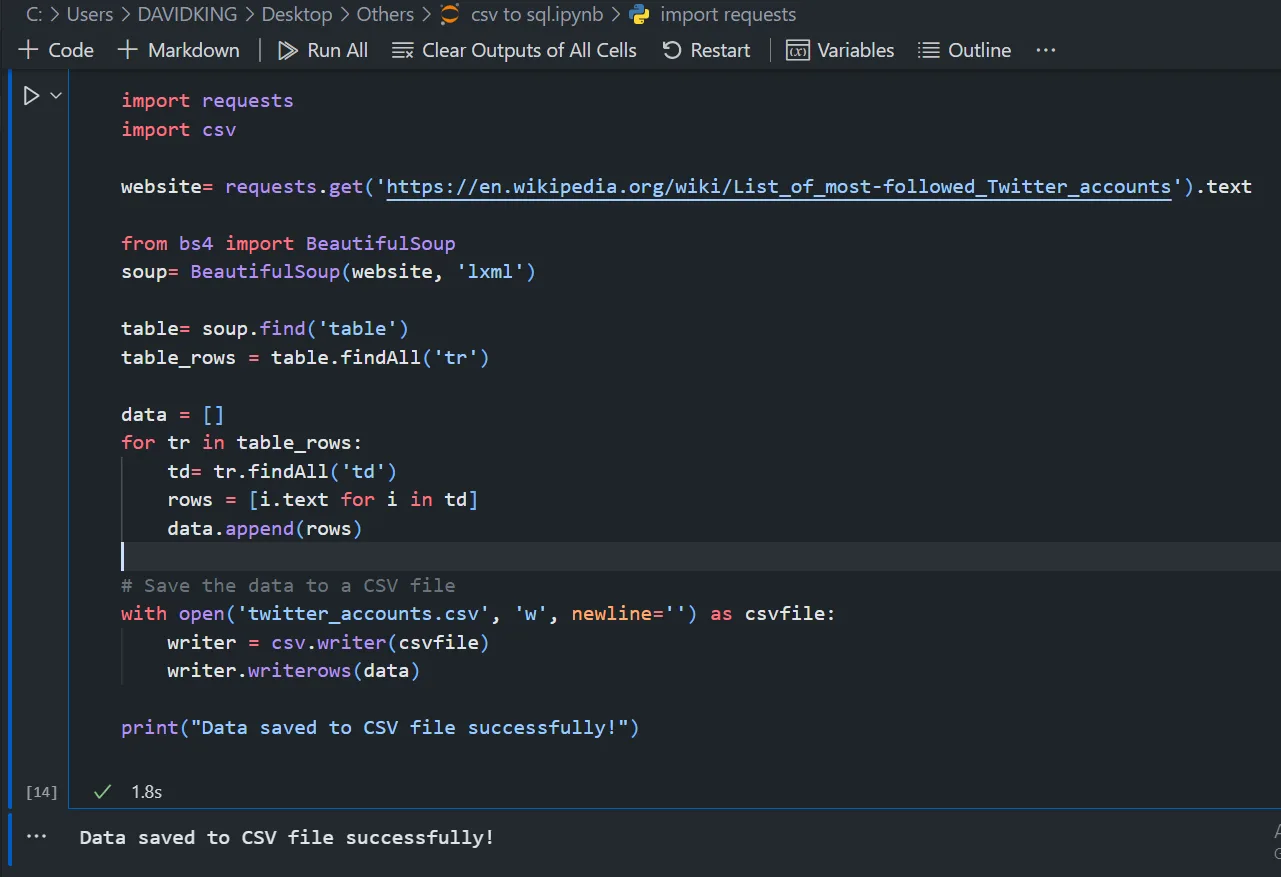Click 'twitter_accounts.csv' string in code

[363, 614]
